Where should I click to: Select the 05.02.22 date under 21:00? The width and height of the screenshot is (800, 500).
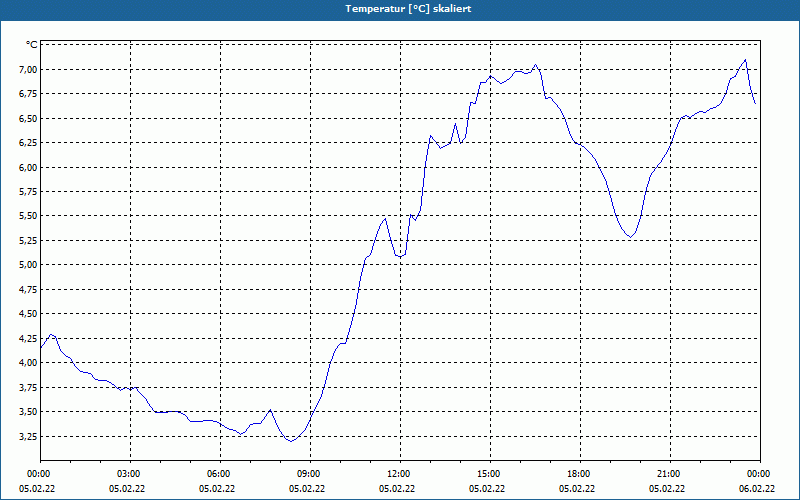(x=667, y=489)
